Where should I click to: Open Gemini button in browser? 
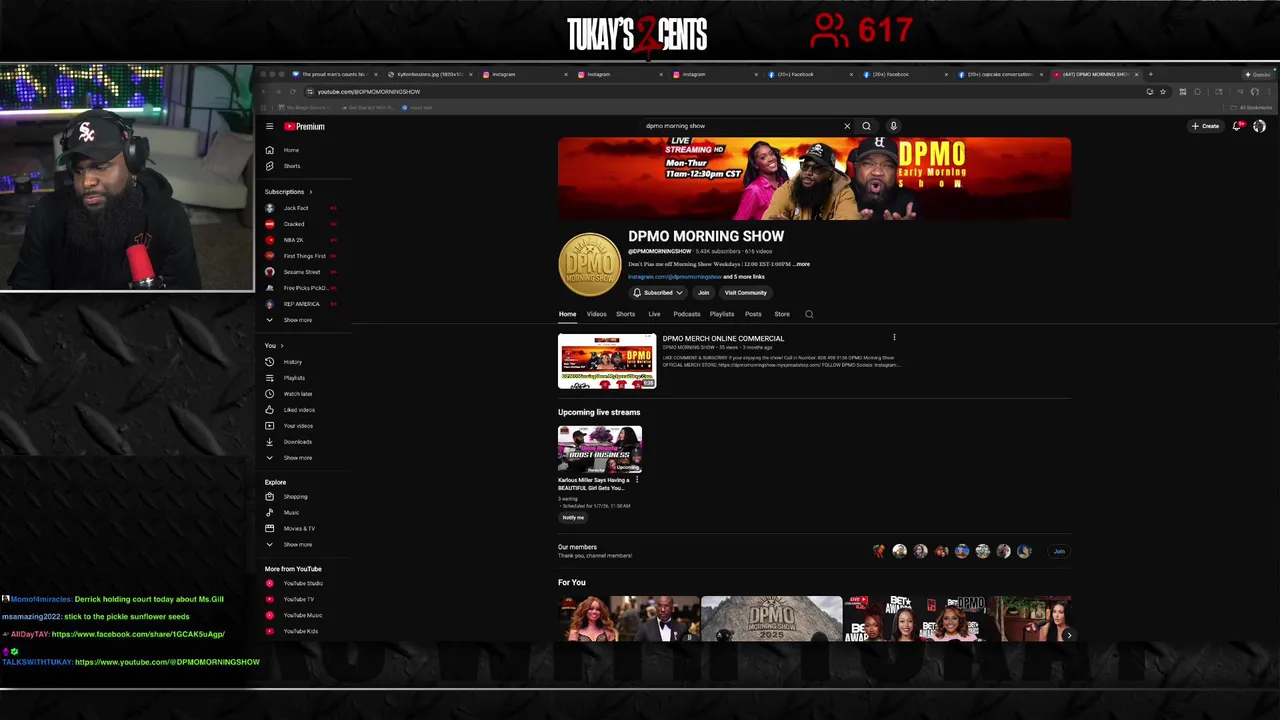(1257, 74)
